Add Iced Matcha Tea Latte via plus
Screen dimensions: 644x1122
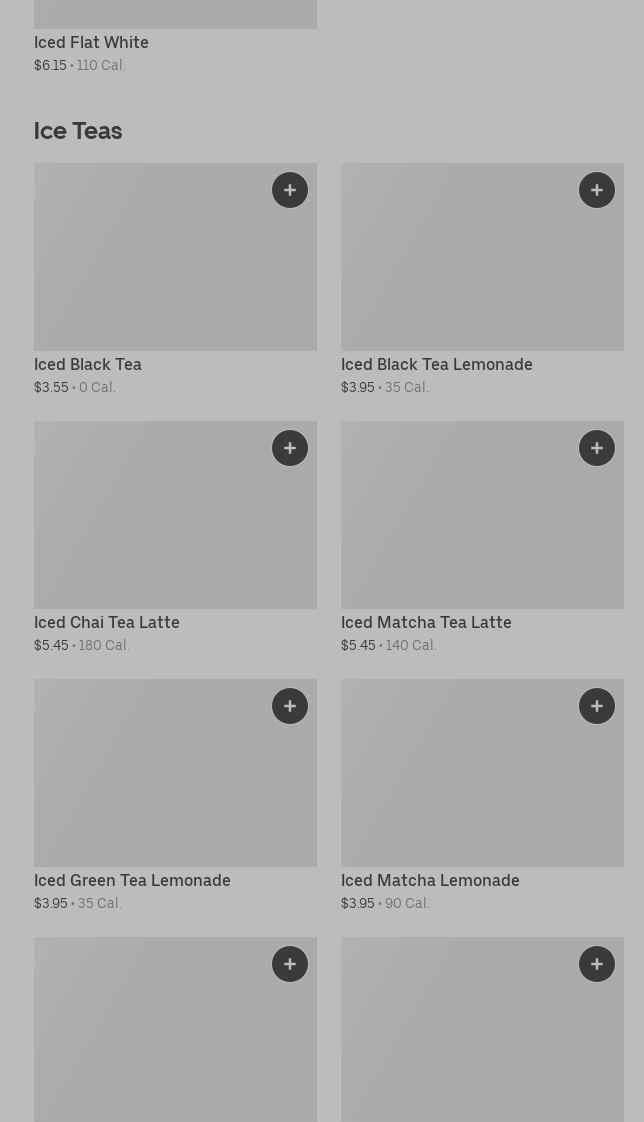[597, 448]
